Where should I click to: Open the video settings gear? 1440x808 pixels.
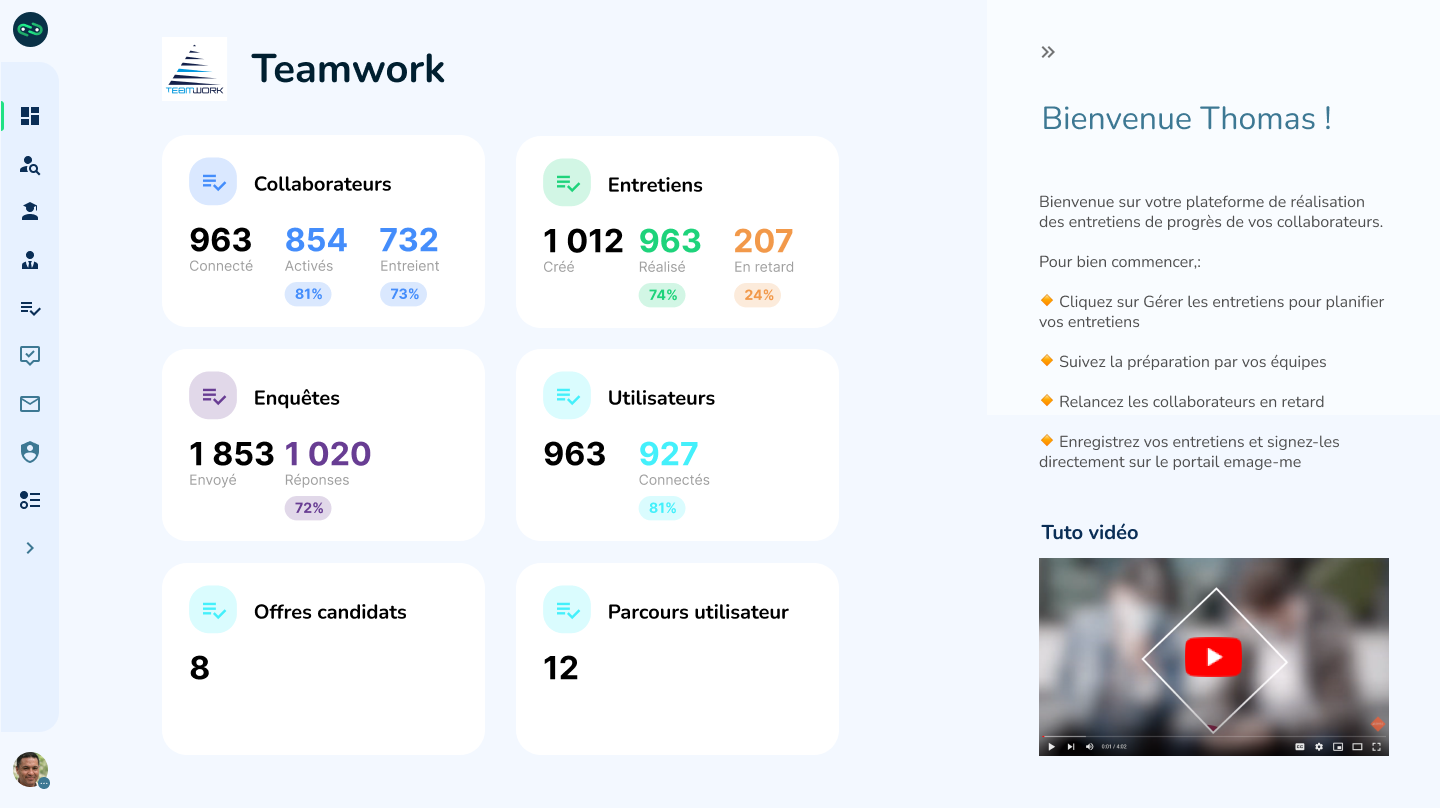(x=1319, y=747)
